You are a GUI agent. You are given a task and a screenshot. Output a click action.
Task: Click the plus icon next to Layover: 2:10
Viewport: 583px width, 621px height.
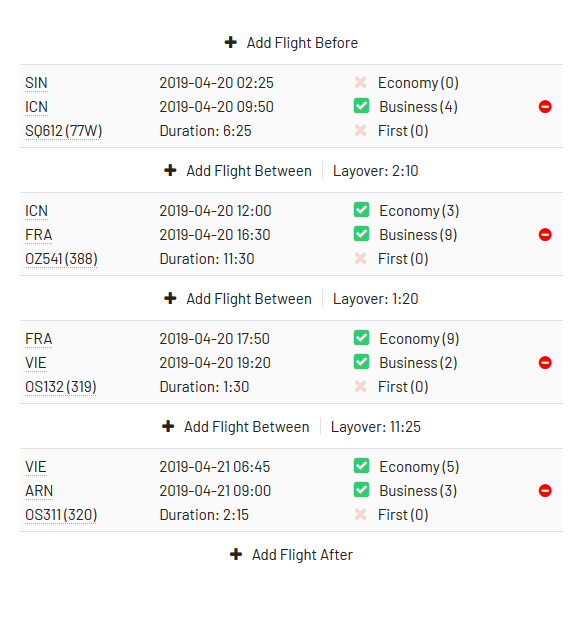point(170,170)
